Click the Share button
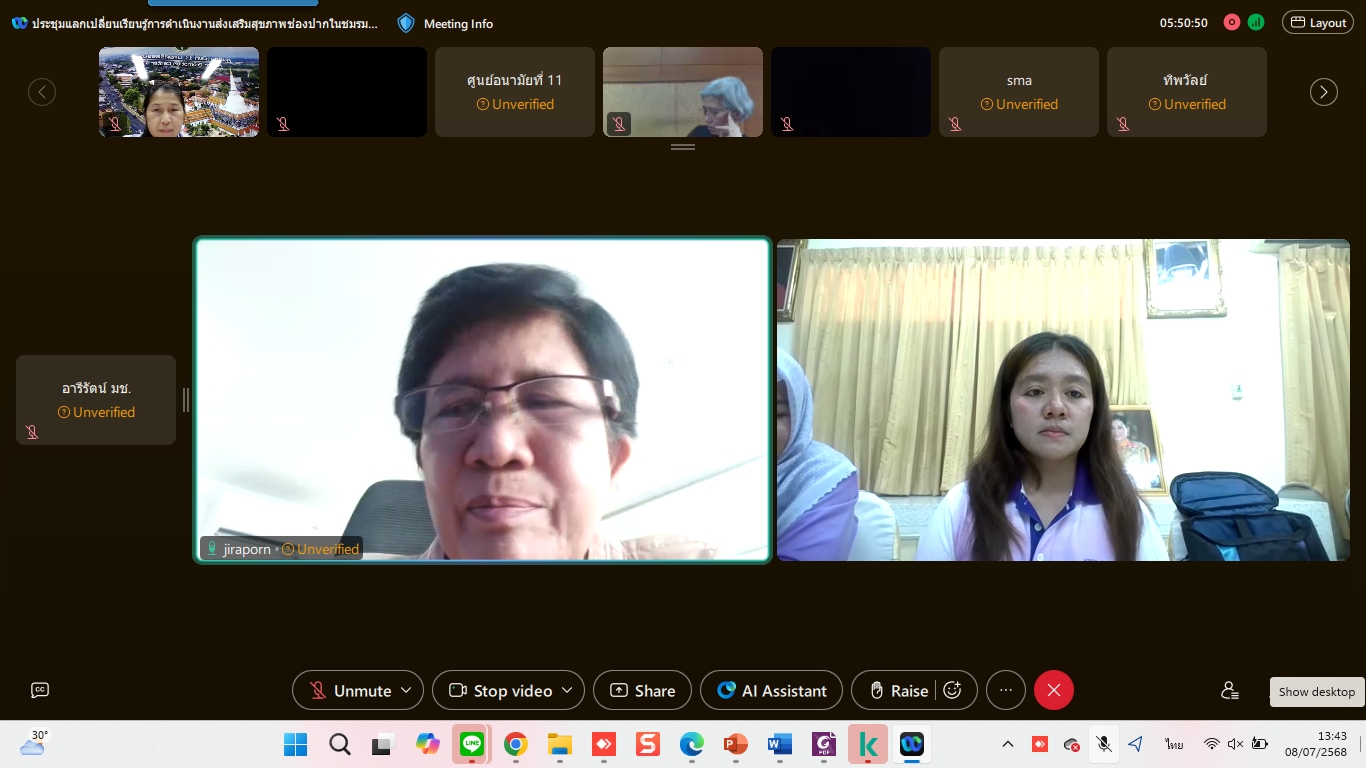This screenshot has width=1366, height=768. [x=642, y=690]
